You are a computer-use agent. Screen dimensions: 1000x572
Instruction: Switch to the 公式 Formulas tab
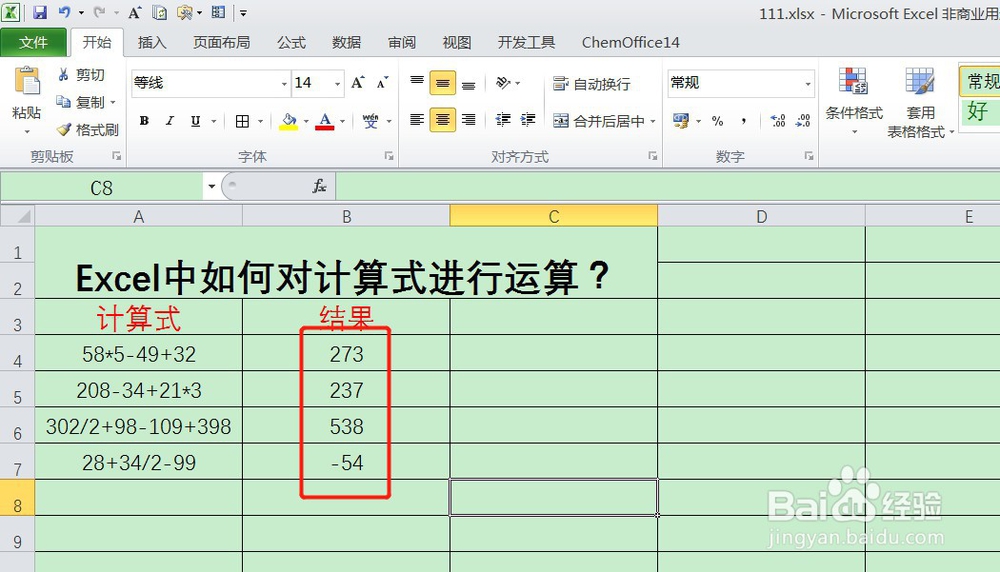tap(291, 42)
